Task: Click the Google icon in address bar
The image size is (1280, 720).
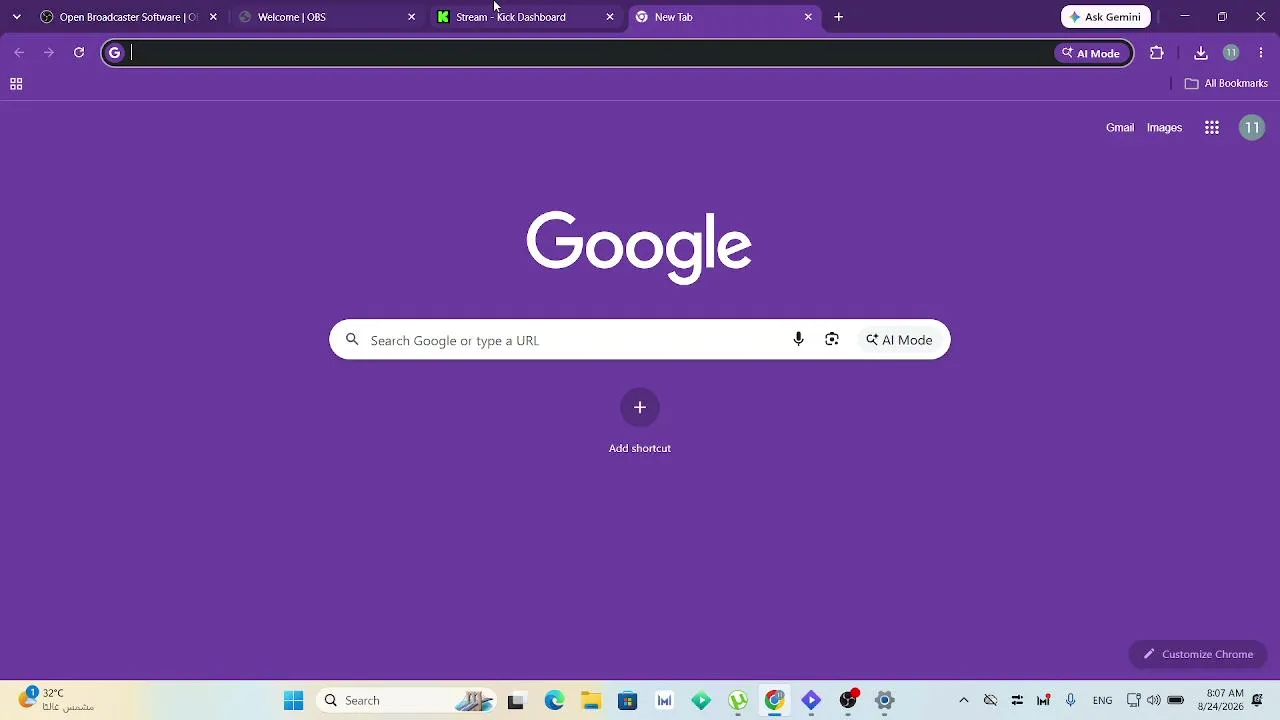Action: tap(115, 53)
